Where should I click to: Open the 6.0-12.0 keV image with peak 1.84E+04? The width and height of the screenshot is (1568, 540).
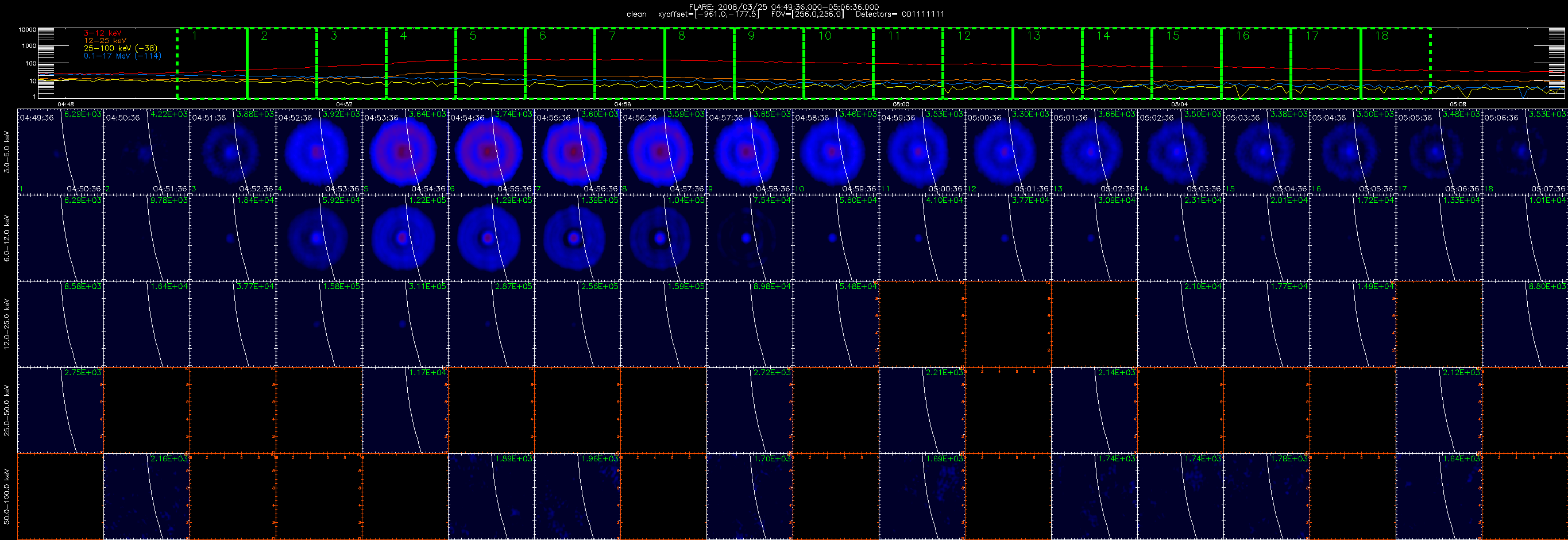[x=233, y=238]
